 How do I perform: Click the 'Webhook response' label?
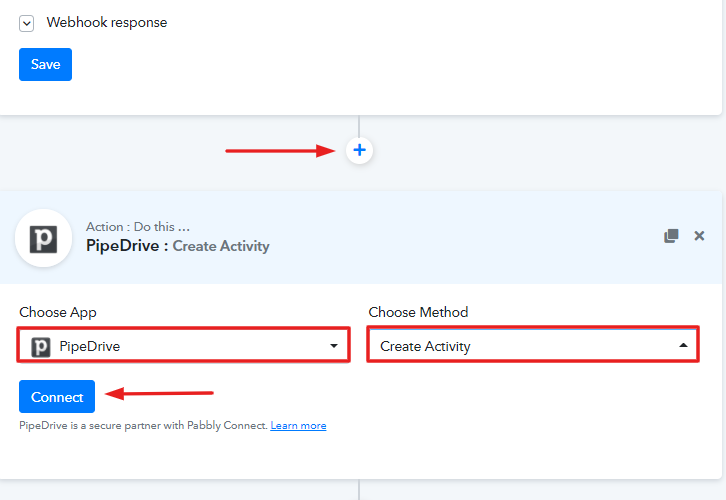[x=107, y=23]
